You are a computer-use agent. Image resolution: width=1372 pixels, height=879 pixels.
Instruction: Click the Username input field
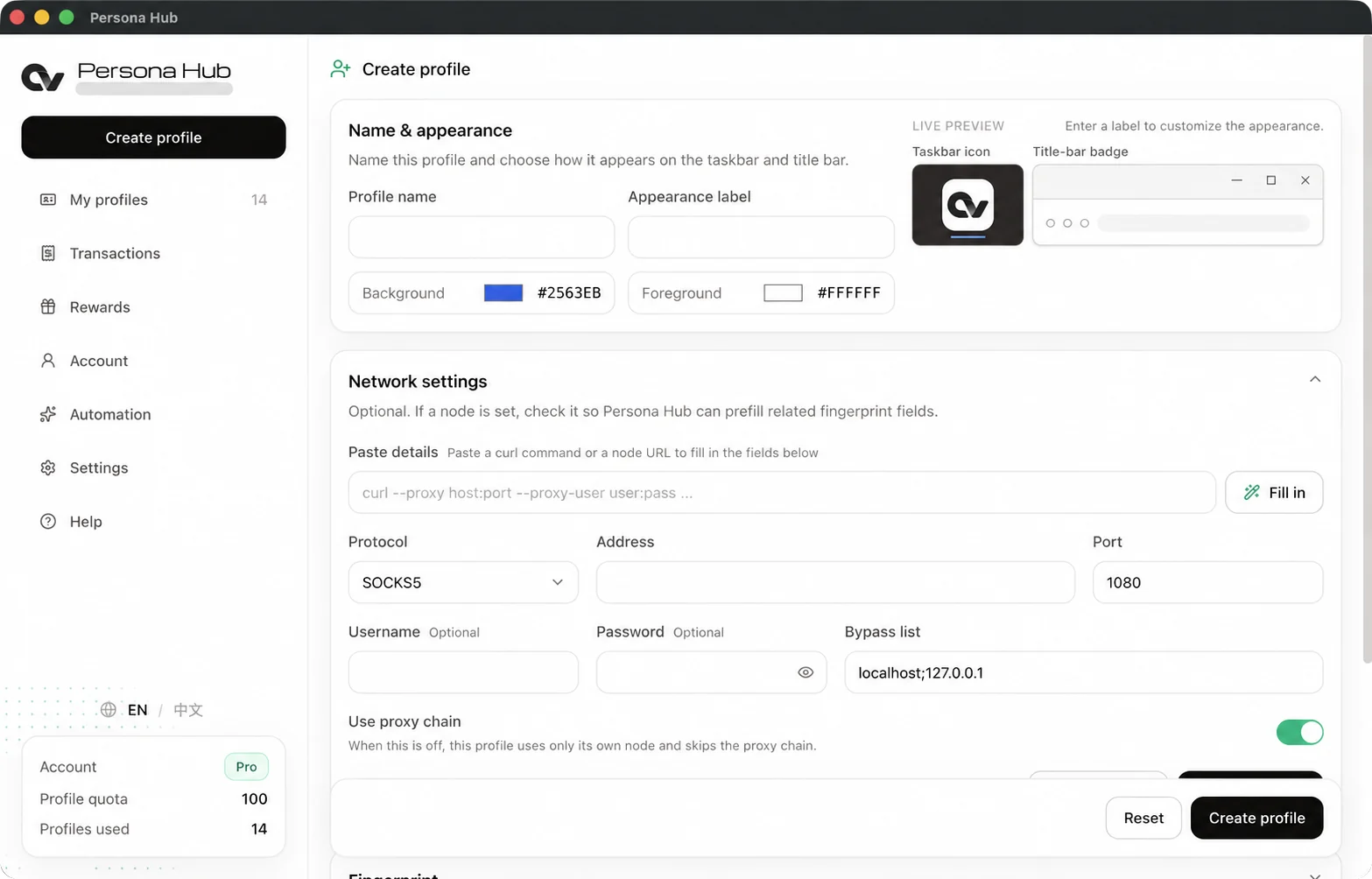pos(463,672)
